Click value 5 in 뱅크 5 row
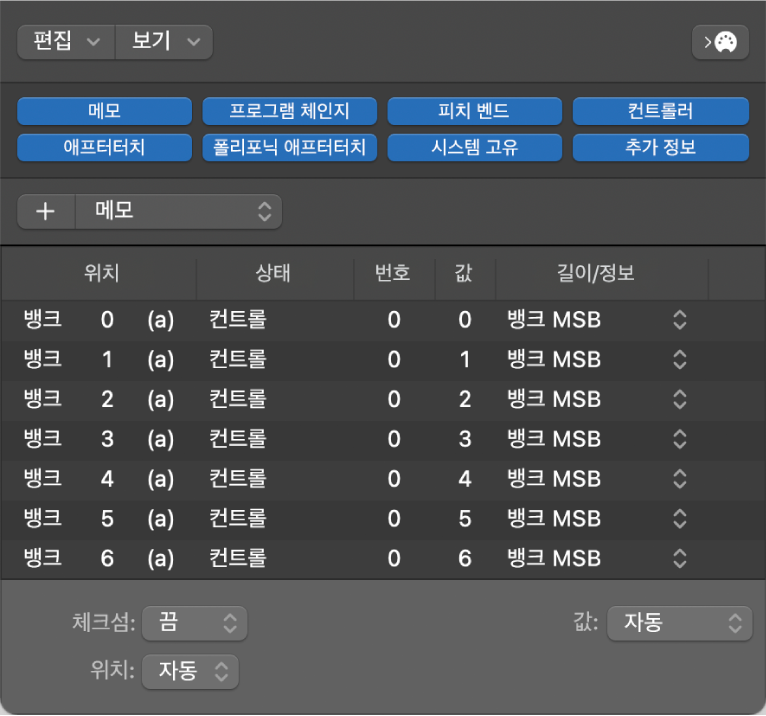Image resolution: width=766 pixels, height=716 pixels. pyautogui.click(x=465, y=519)
